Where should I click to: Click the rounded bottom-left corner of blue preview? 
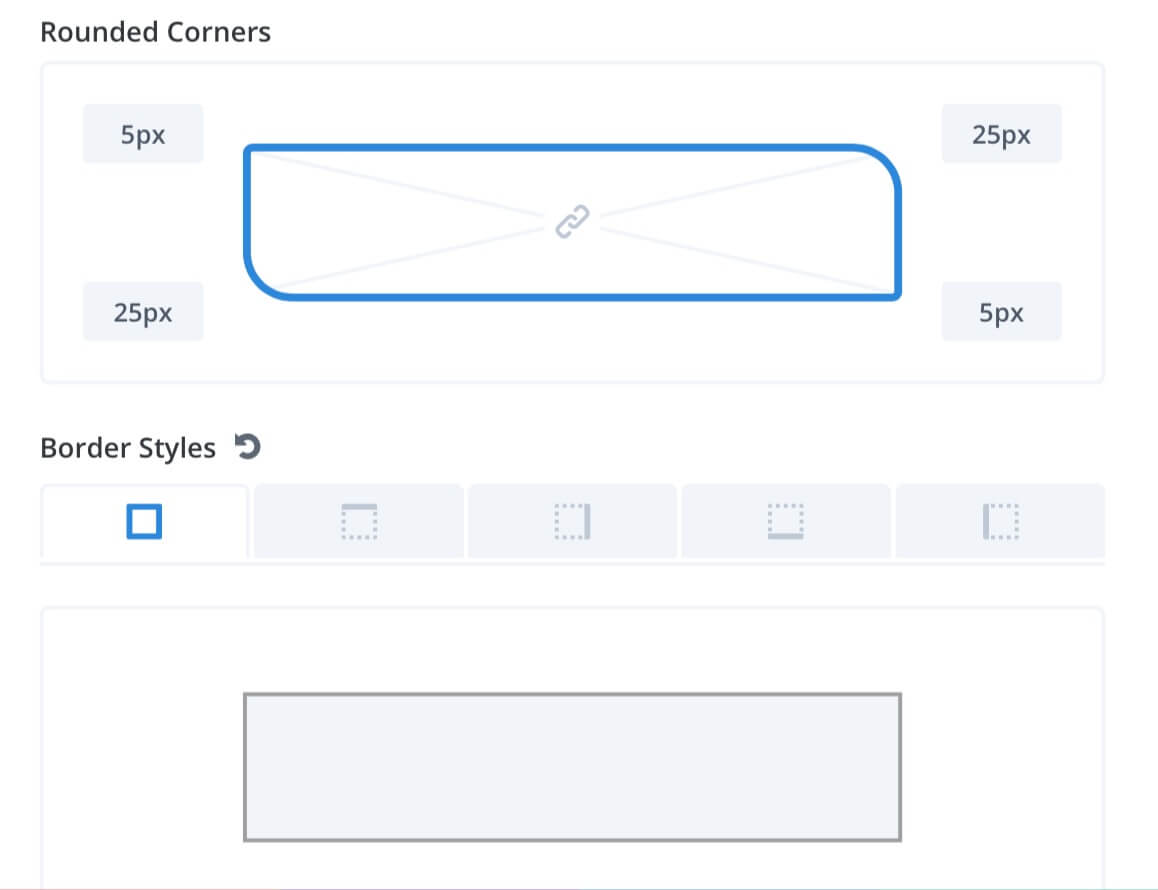pyautogui.click(x=264, y=281)
